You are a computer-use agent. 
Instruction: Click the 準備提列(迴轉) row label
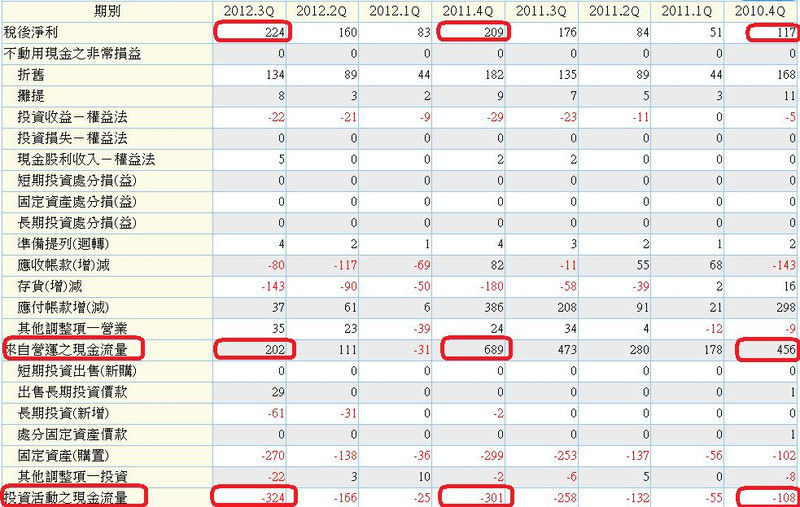(x=63, y=244)
